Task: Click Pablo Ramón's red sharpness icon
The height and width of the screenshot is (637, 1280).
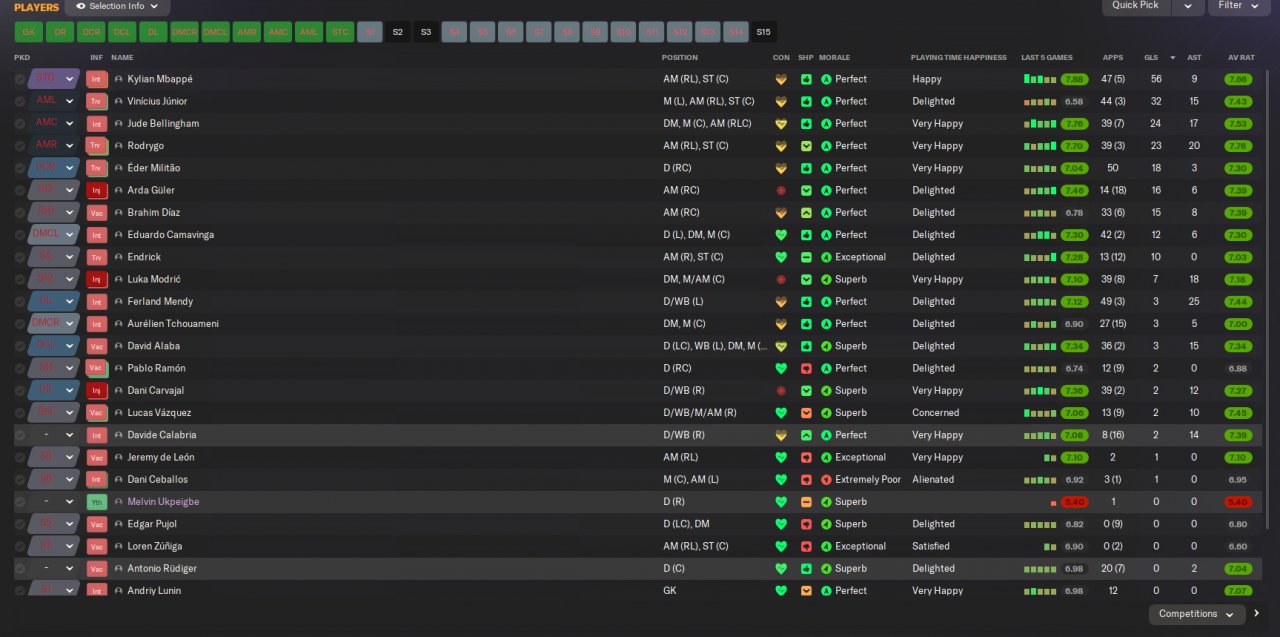Action: tap(806, 368)
